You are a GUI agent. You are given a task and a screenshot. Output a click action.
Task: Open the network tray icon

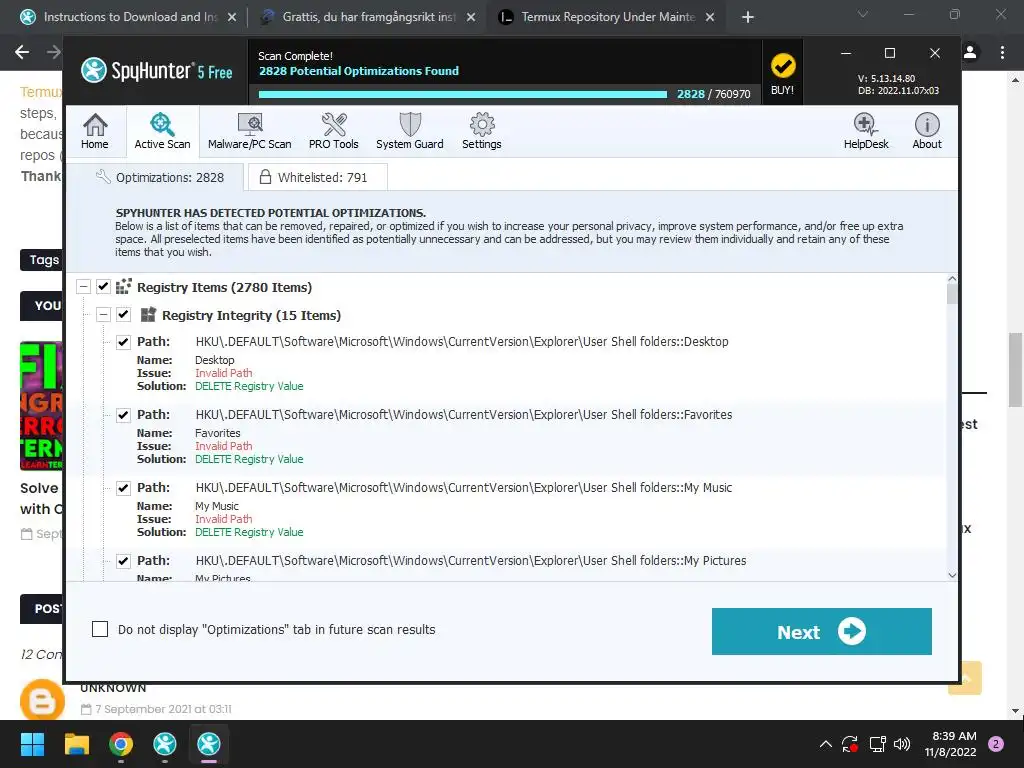(877, 744)
